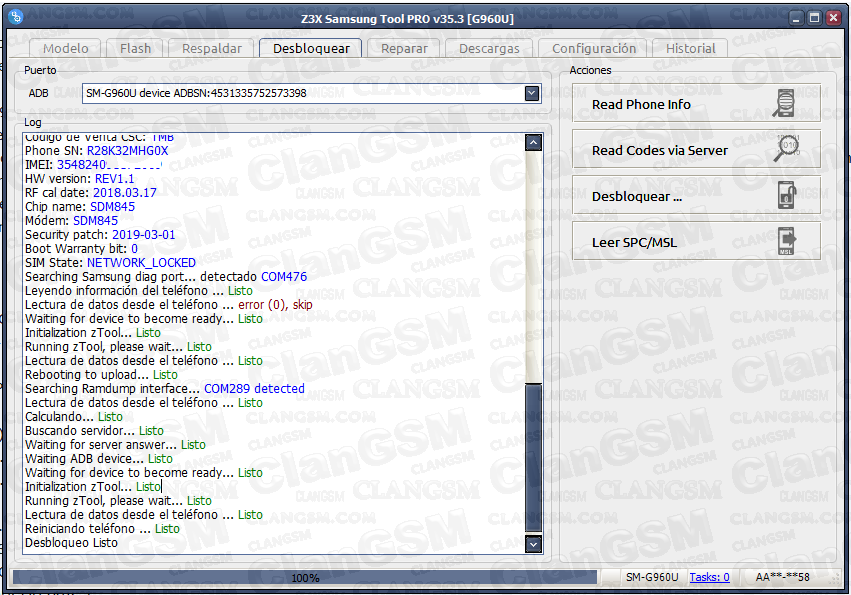The height and width of the screenshot is (595, 851).
Task: Open the Historial tab
Action: [690, 48]
